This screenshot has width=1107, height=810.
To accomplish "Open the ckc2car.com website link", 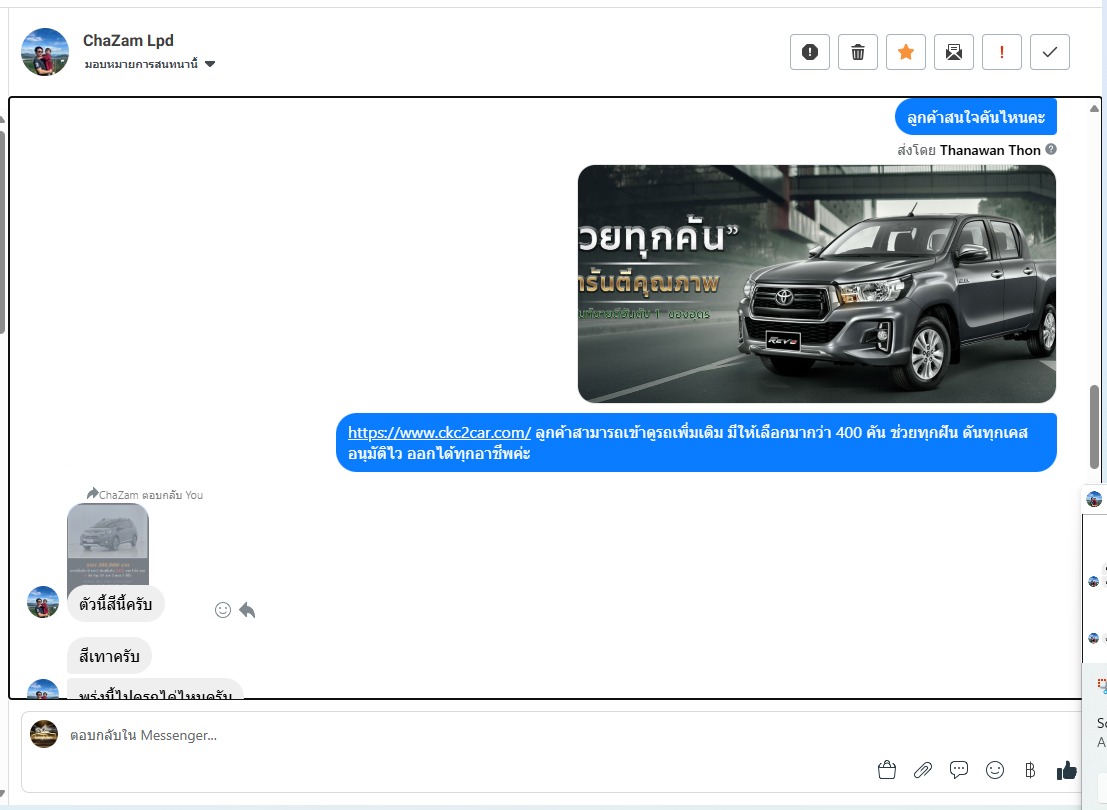I will click(439, 433).
